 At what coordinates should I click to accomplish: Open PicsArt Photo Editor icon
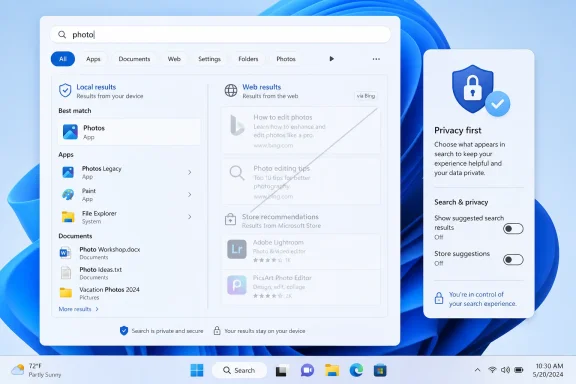pyautogui.click(x=237, y=285)
